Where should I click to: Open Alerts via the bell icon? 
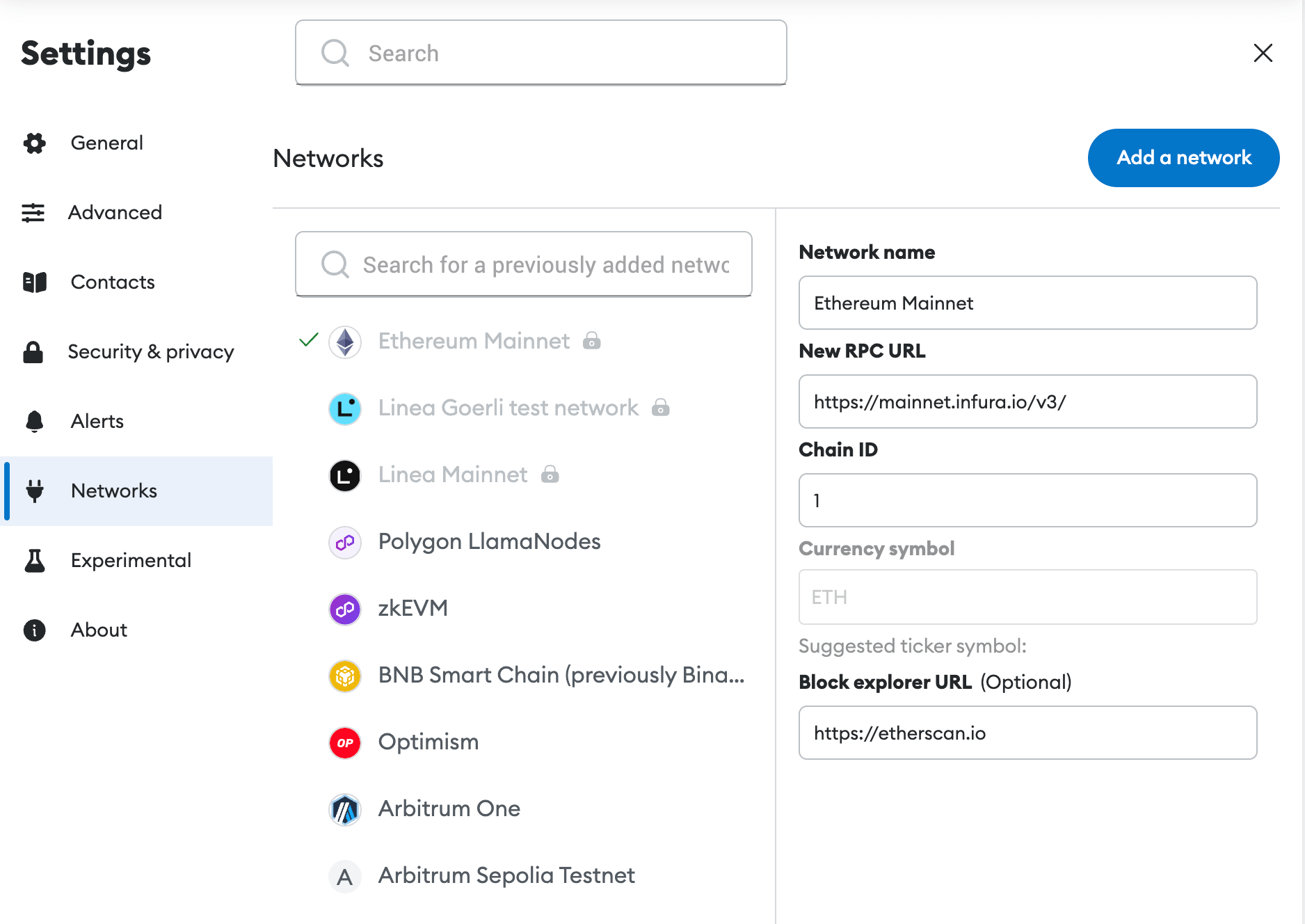point(34,422)
